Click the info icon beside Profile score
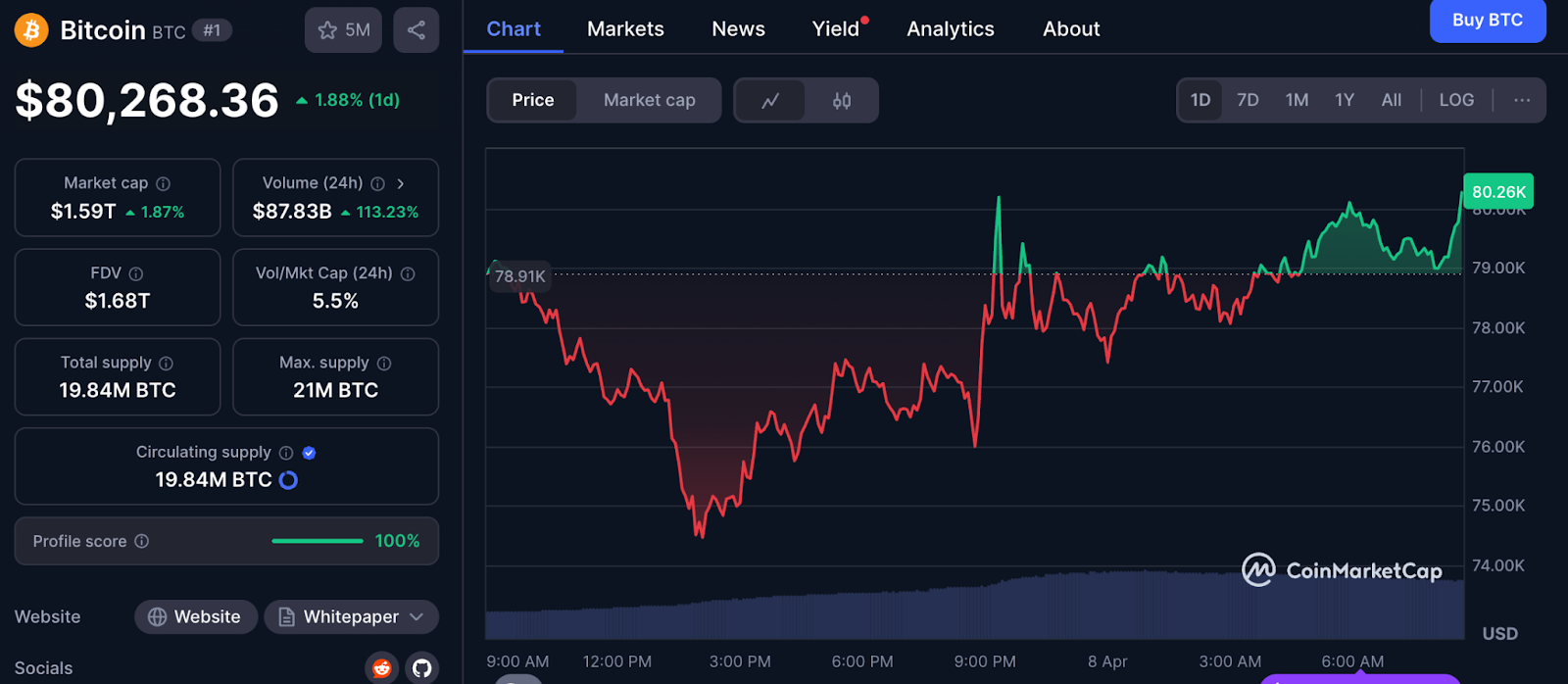The height and width of the screenshot is (684, 1568). 142,541
